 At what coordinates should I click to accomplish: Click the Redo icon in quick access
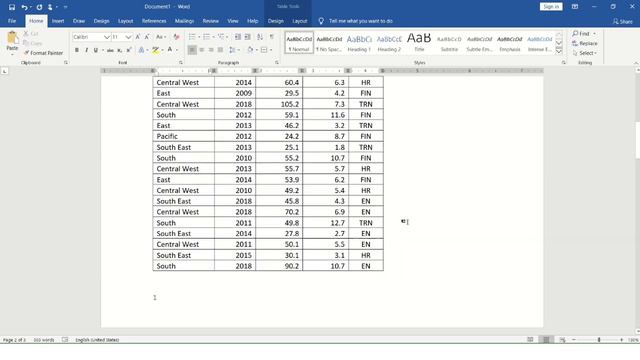[x=39, y=7]
